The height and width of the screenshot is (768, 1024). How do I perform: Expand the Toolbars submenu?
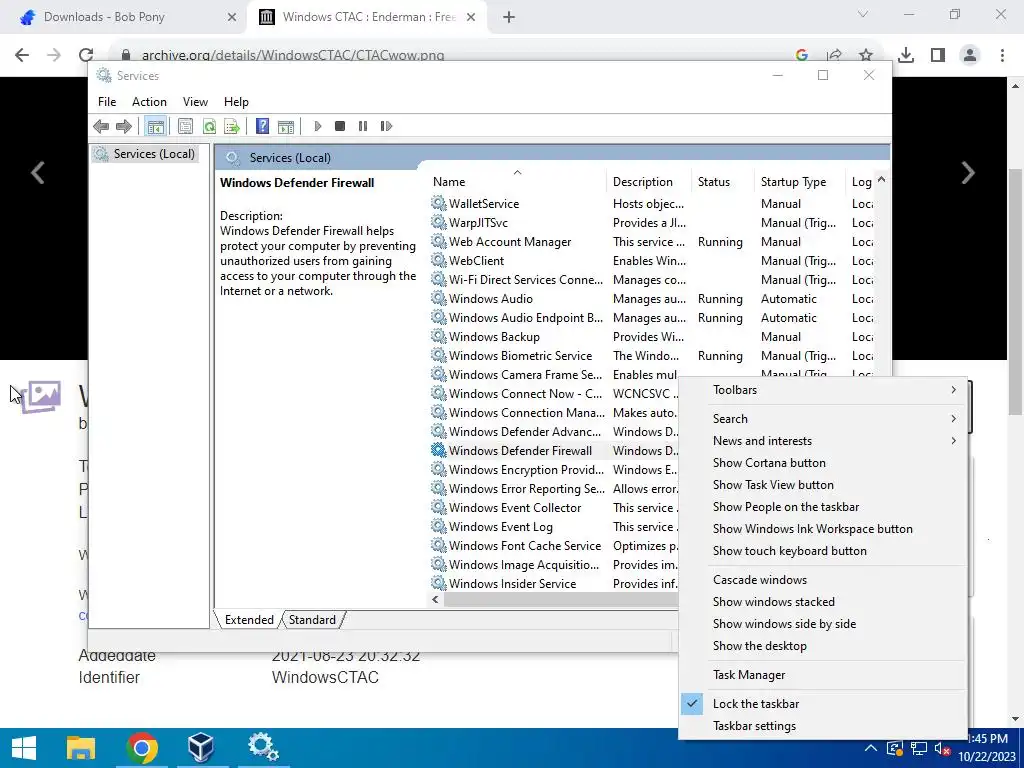tap(823, 390)
